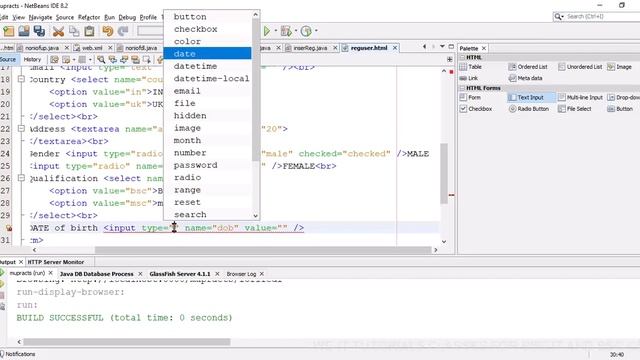Open the Refactor menu
This screenshot has height=360, width=640.
[89, 17]
